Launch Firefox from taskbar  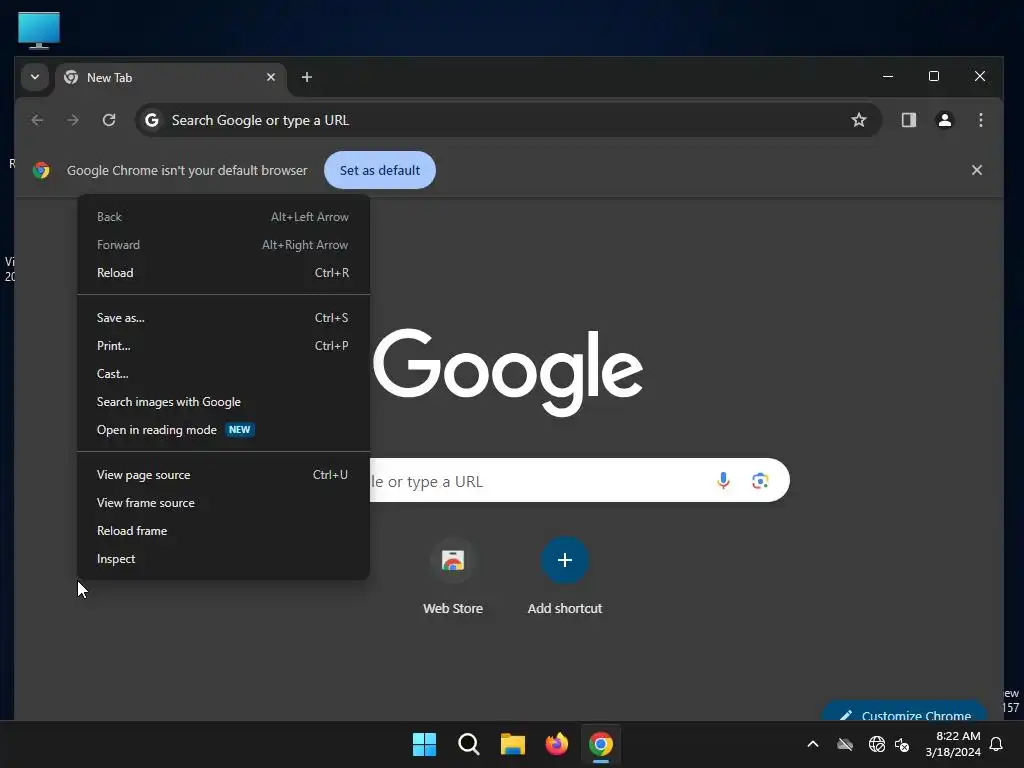(x=556, y=744)
